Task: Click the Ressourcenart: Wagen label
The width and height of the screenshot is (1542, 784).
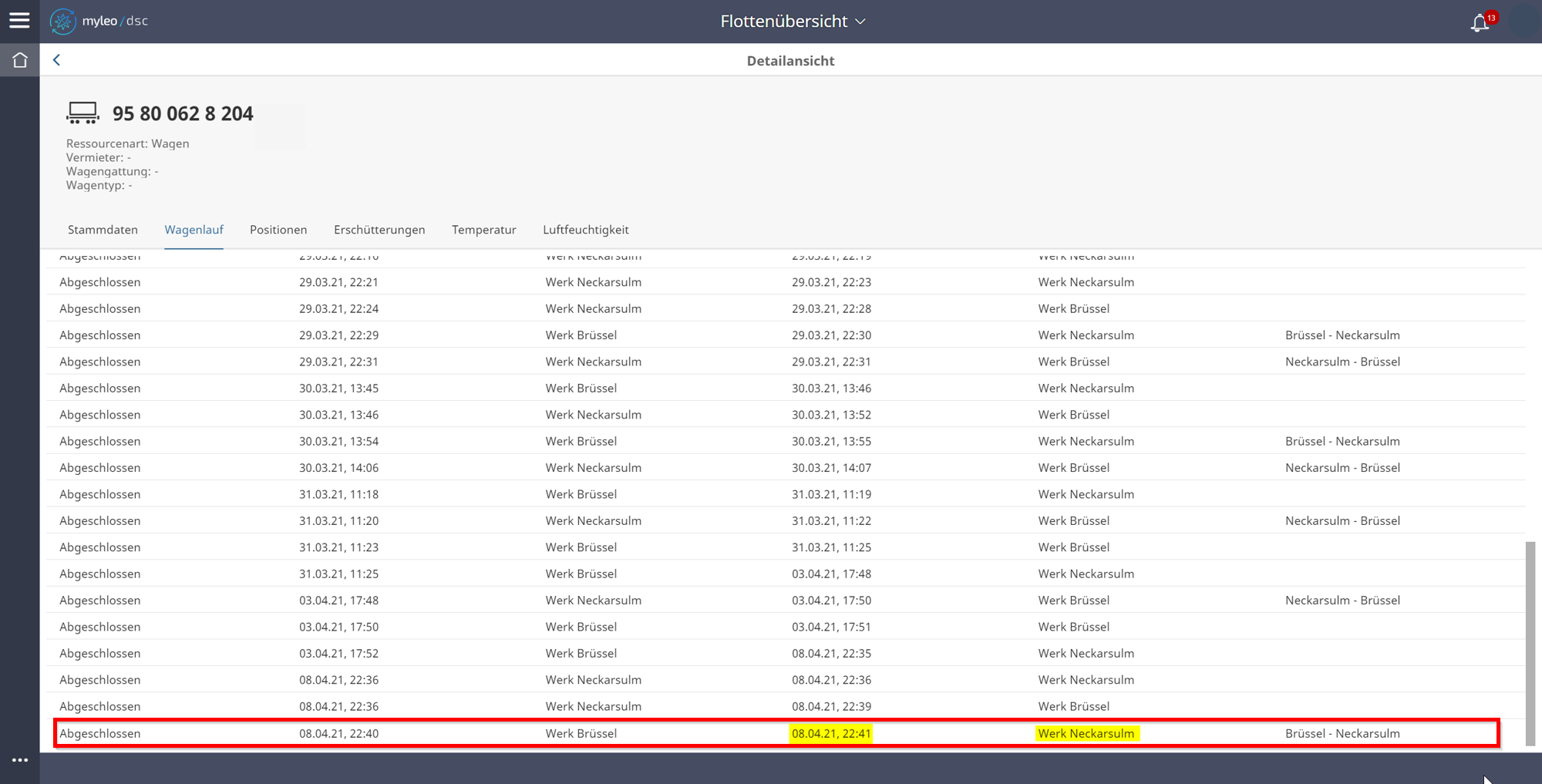Action: (x=127, y=143)
